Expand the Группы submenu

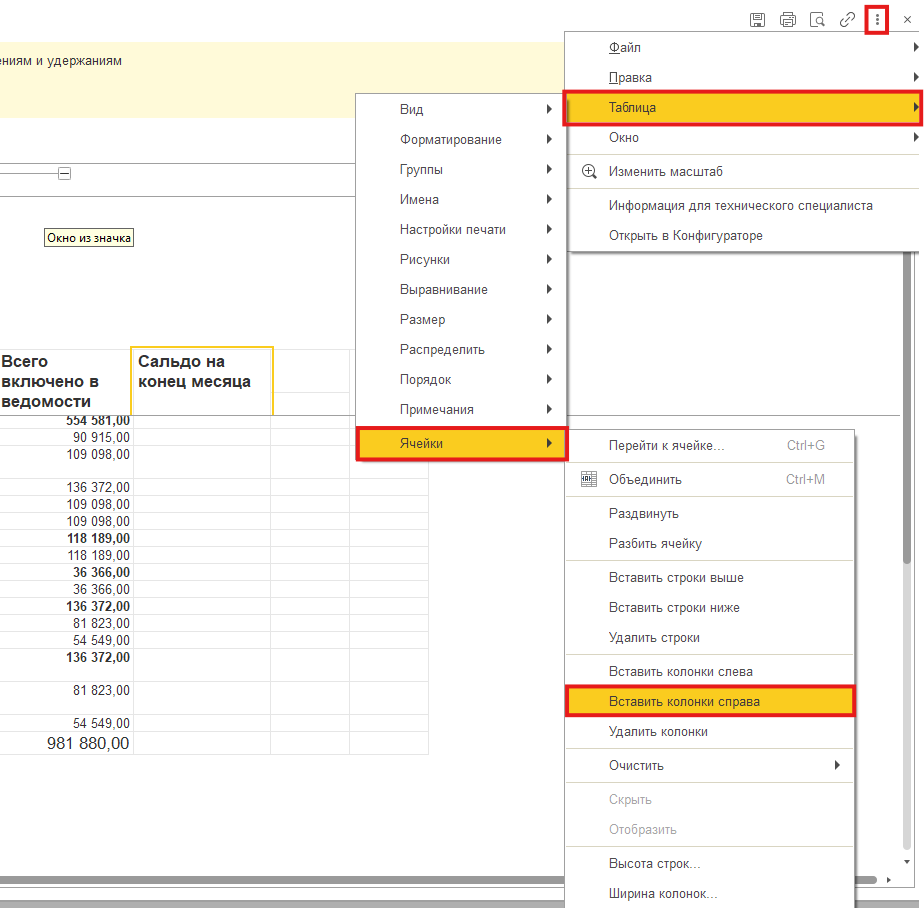(461, 170)
